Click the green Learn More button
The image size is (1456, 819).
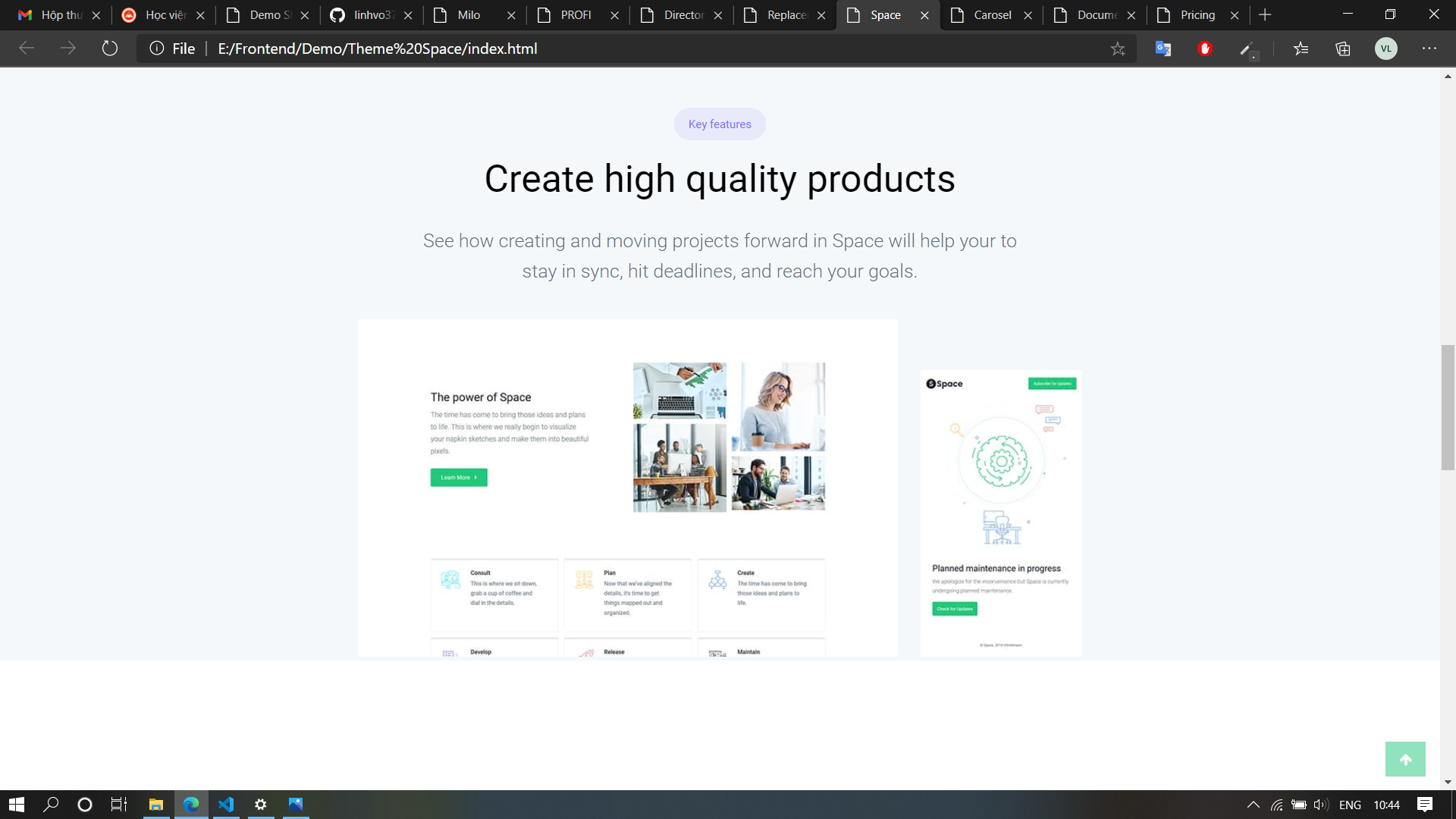[458, 477]
